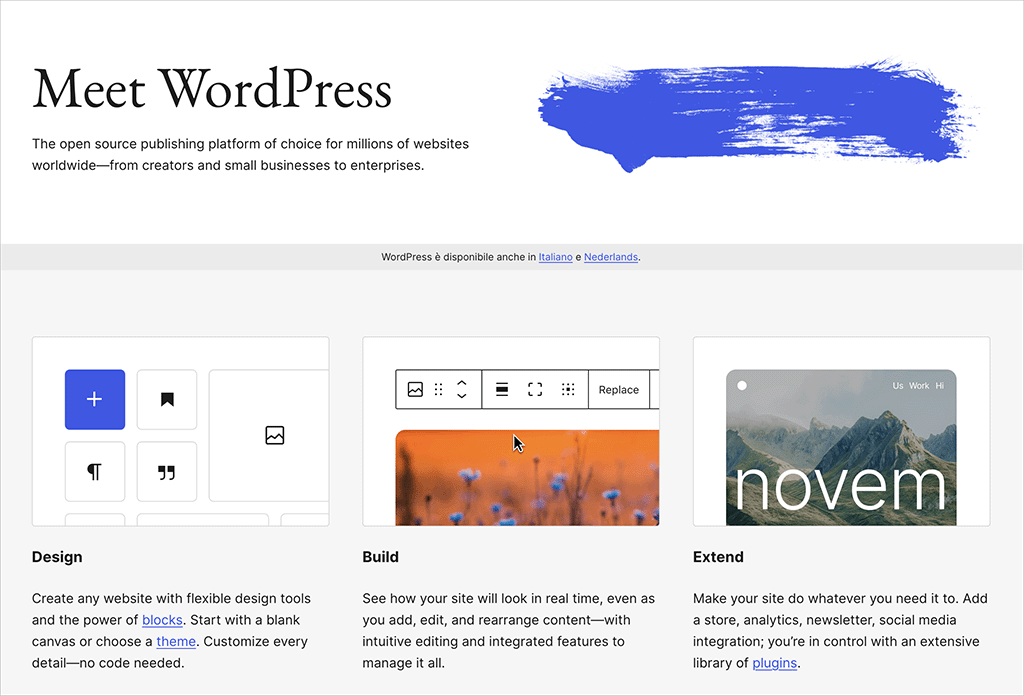
Task: Click the Meet WordPress heading
Action: pyautogui.click(x=212, y=89)
